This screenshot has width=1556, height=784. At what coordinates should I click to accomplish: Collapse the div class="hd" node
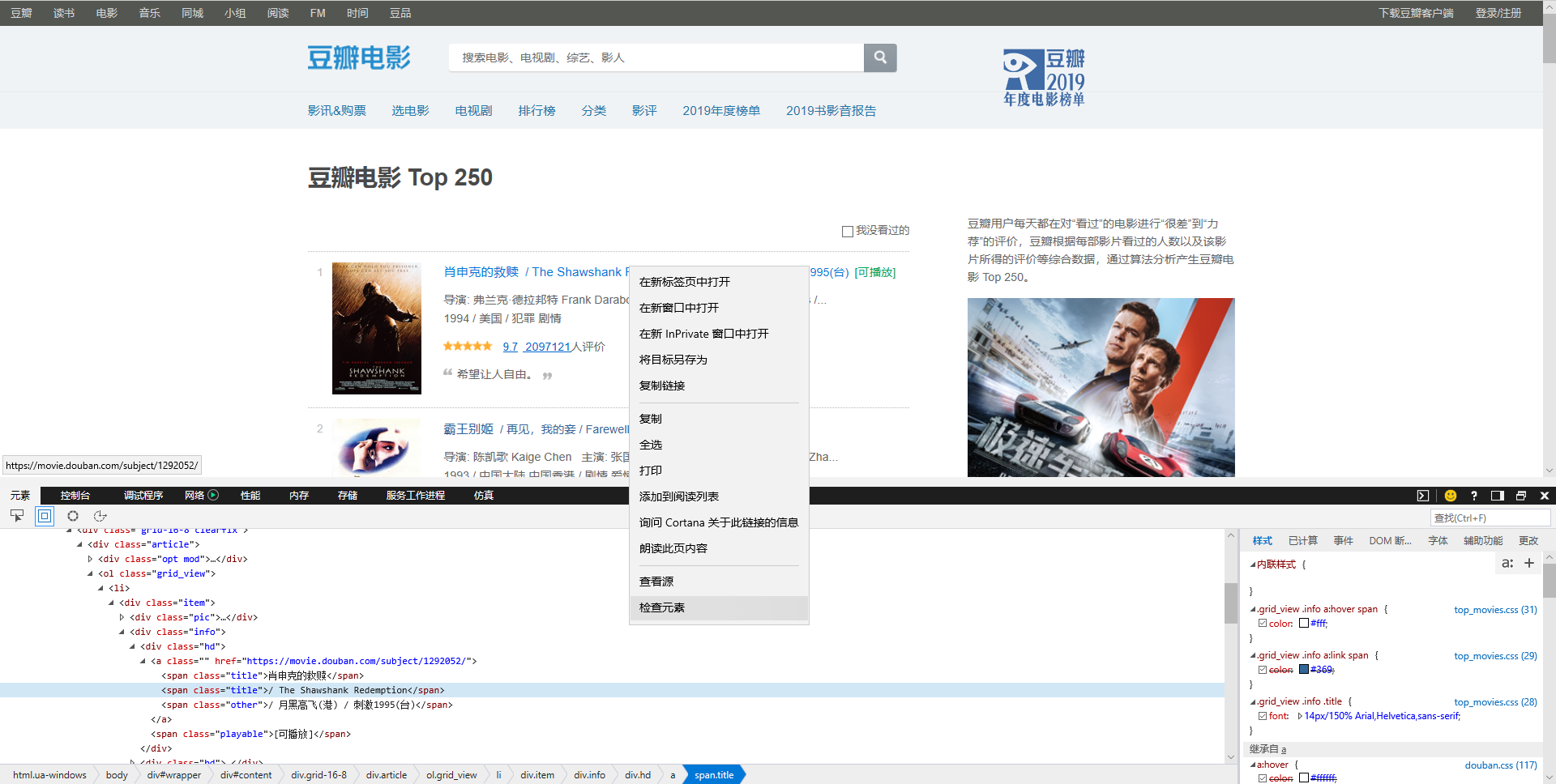coord(132,646)
